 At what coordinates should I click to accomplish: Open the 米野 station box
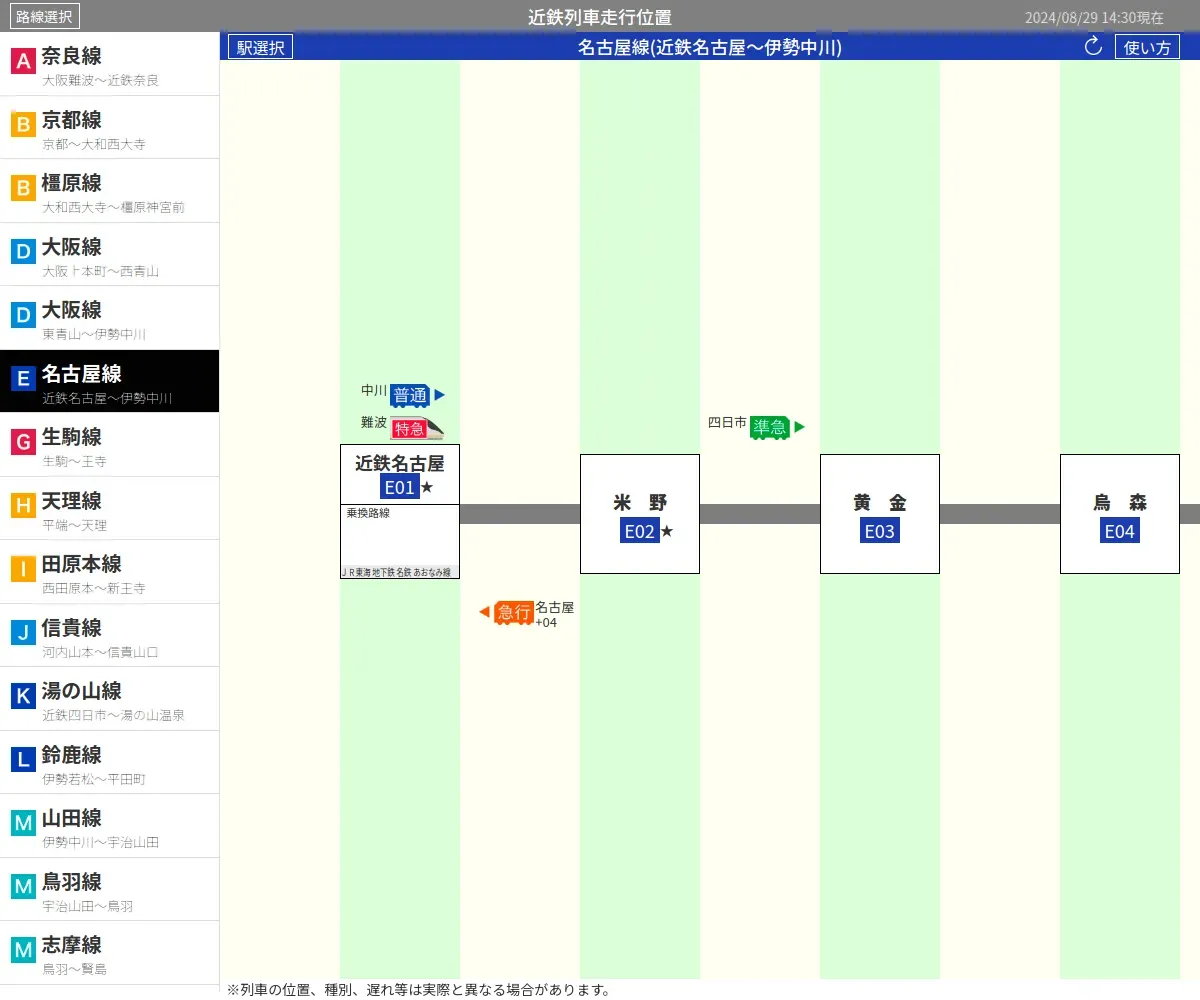(x=640, y=514)
